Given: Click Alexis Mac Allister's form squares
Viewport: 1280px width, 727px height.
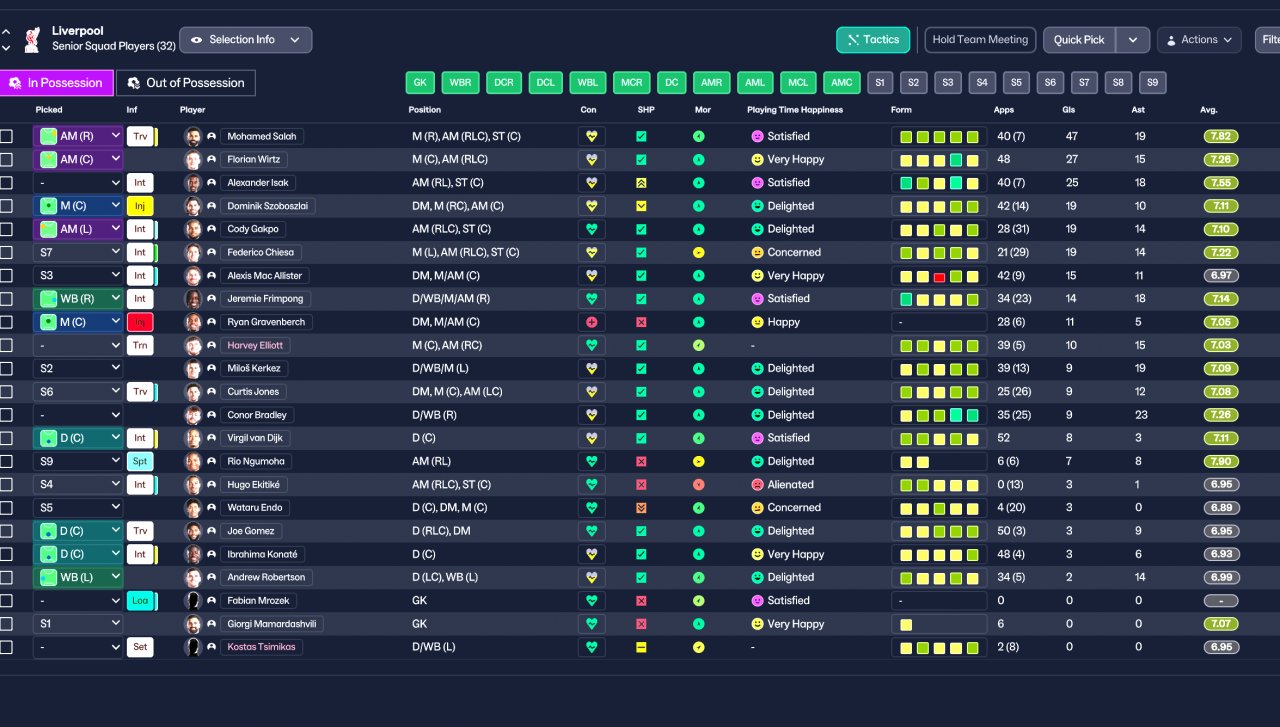Looking at the screenshot, I should pyautogui.click(x=938, y=276).
